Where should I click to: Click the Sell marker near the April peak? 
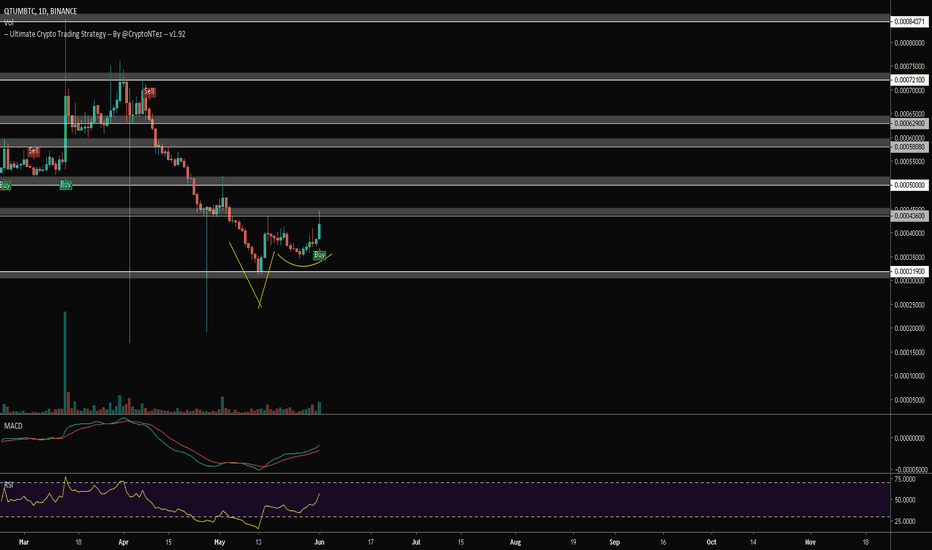[149, 92]
